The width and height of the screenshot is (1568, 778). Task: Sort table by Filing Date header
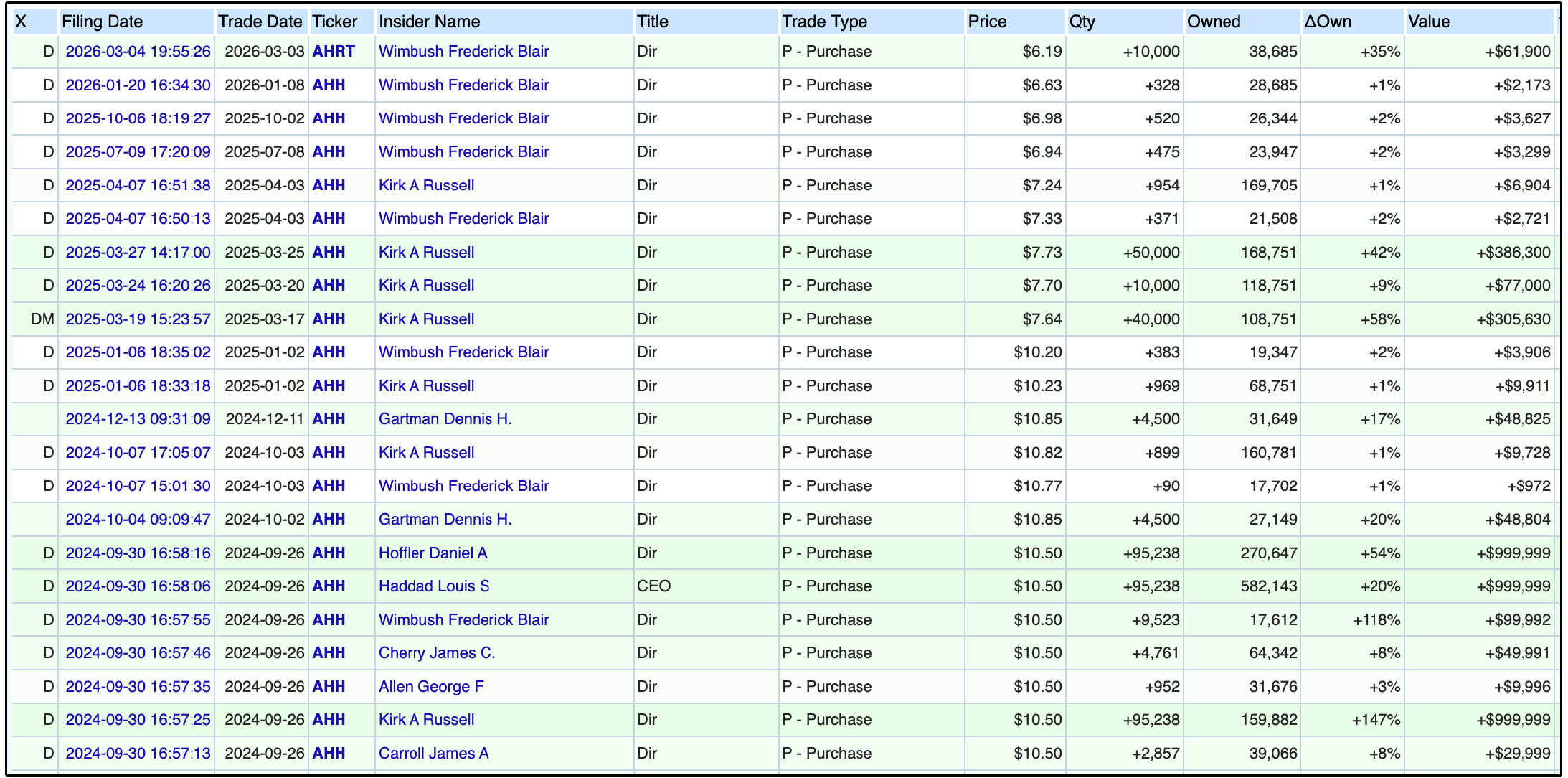click(x=102, y=22)
